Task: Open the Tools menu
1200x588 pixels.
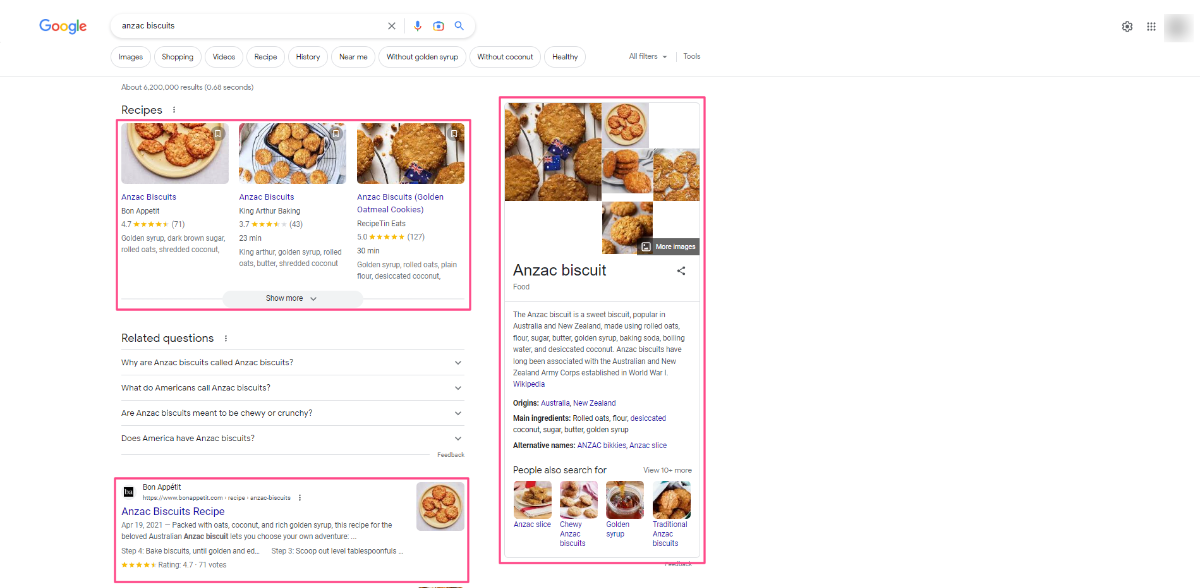Action: point(692,57)
